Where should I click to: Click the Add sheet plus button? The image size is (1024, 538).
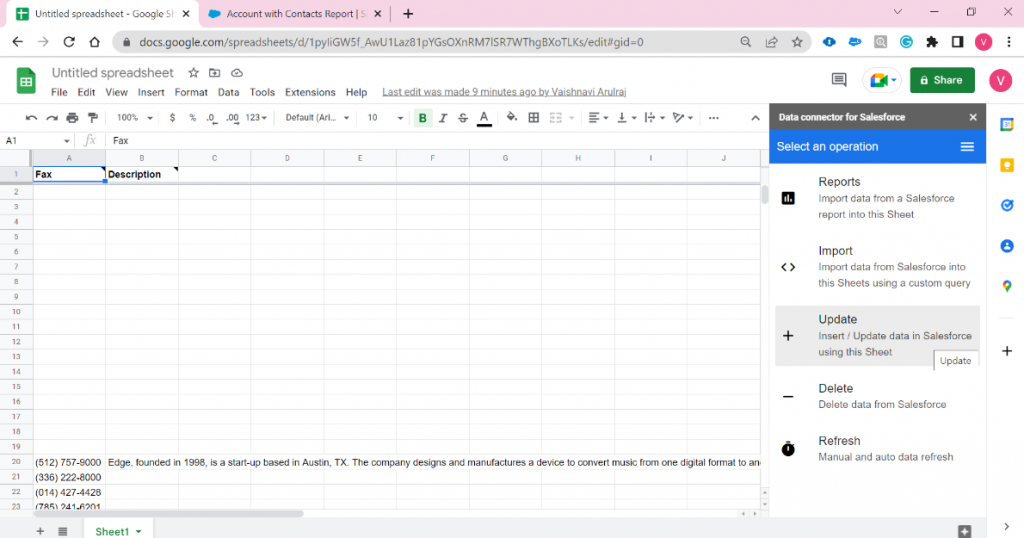(x=40, y=531)
